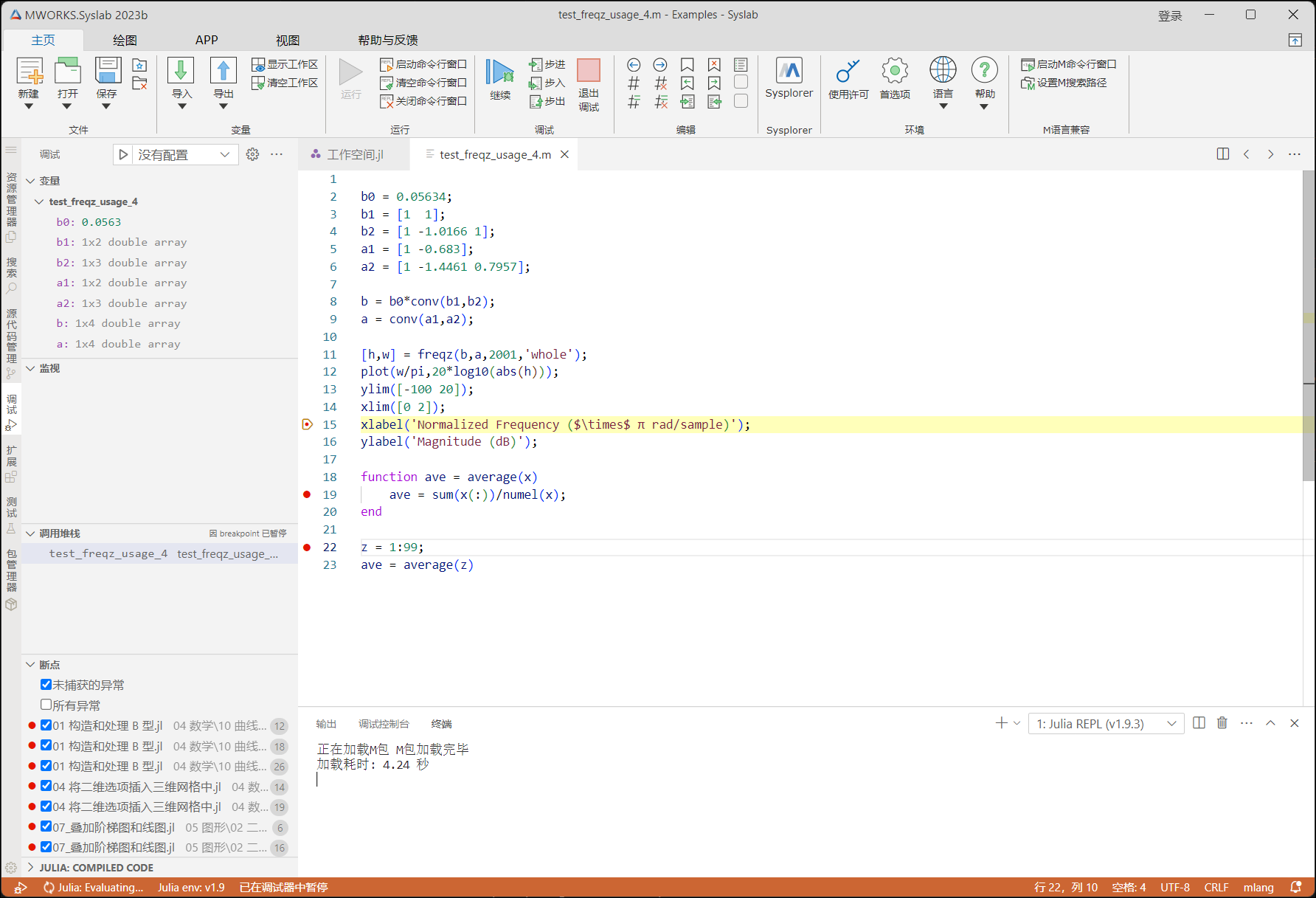Click the Usage License (使用许可) key icon

click(x=848, y=72)
